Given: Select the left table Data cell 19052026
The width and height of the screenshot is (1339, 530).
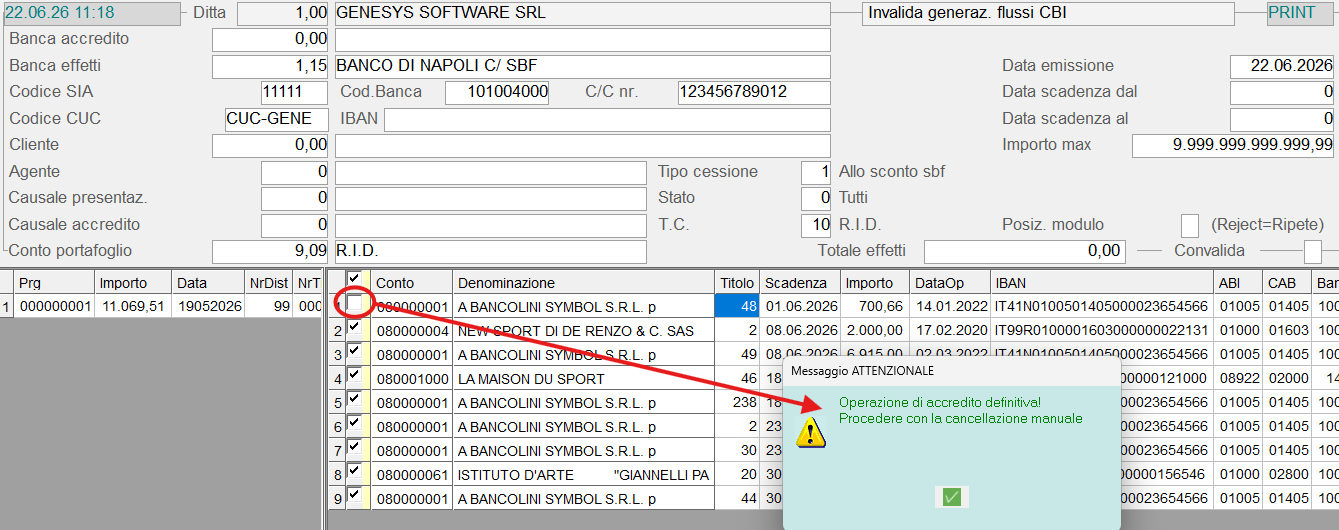Looking at the screenshot, I should (209, 306).
